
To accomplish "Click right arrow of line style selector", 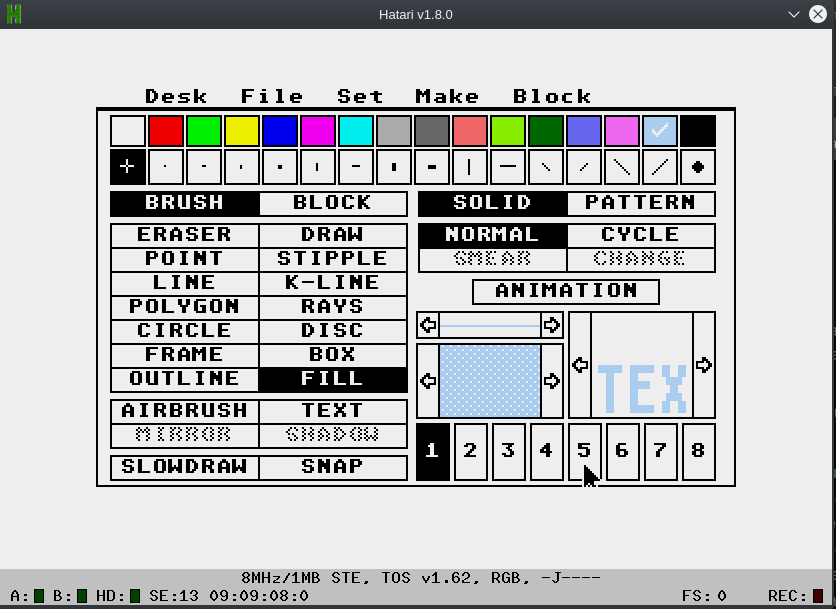I will (552, 325).
